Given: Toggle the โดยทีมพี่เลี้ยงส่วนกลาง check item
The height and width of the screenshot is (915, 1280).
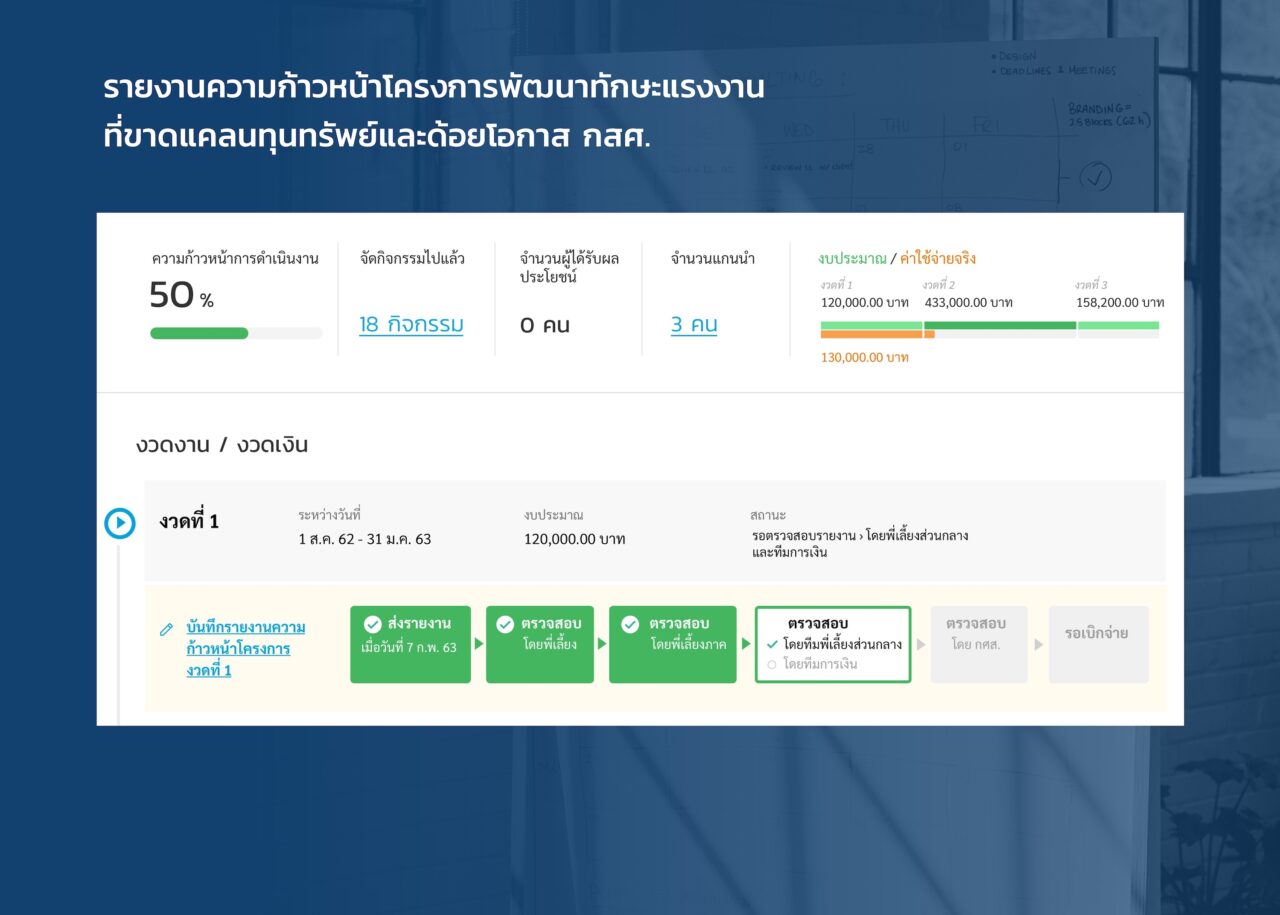Looking at the screenshot, I should pyautogui.click(x=772, y=645).
